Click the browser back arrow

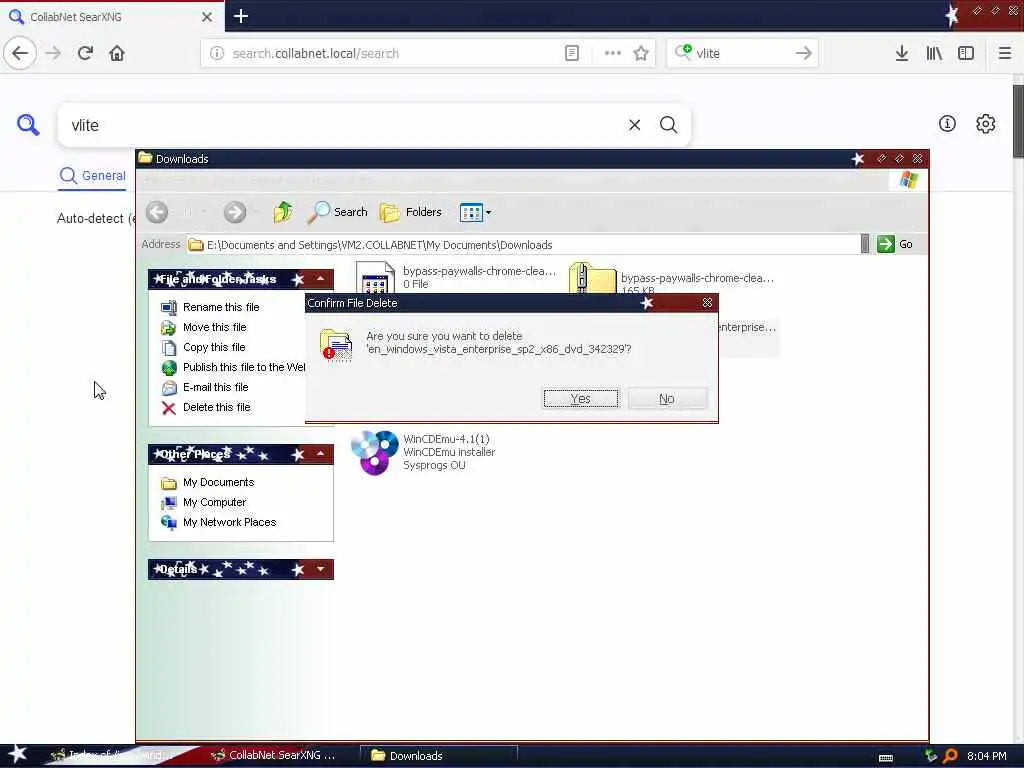[x=20, y=54]
